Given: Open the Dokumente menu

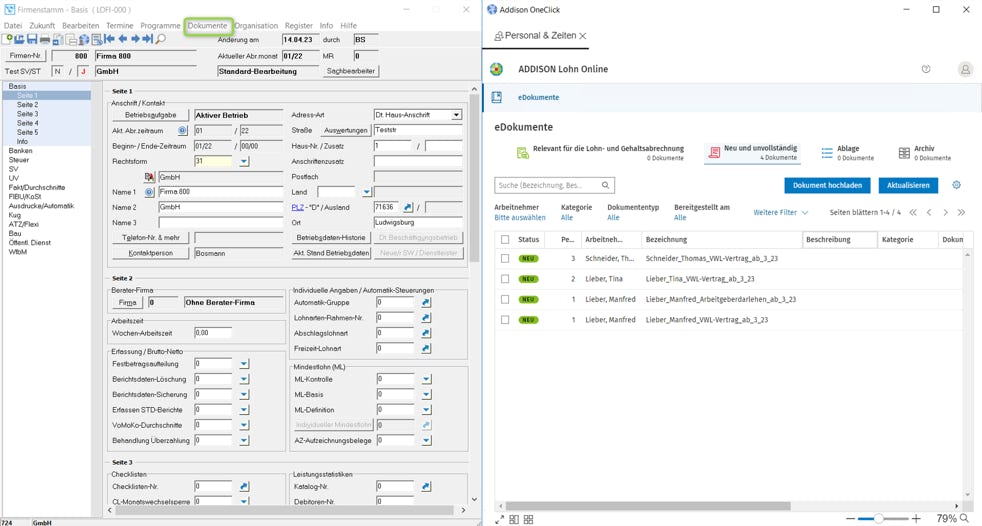Looking at the screenshot, I should (207, 26).
